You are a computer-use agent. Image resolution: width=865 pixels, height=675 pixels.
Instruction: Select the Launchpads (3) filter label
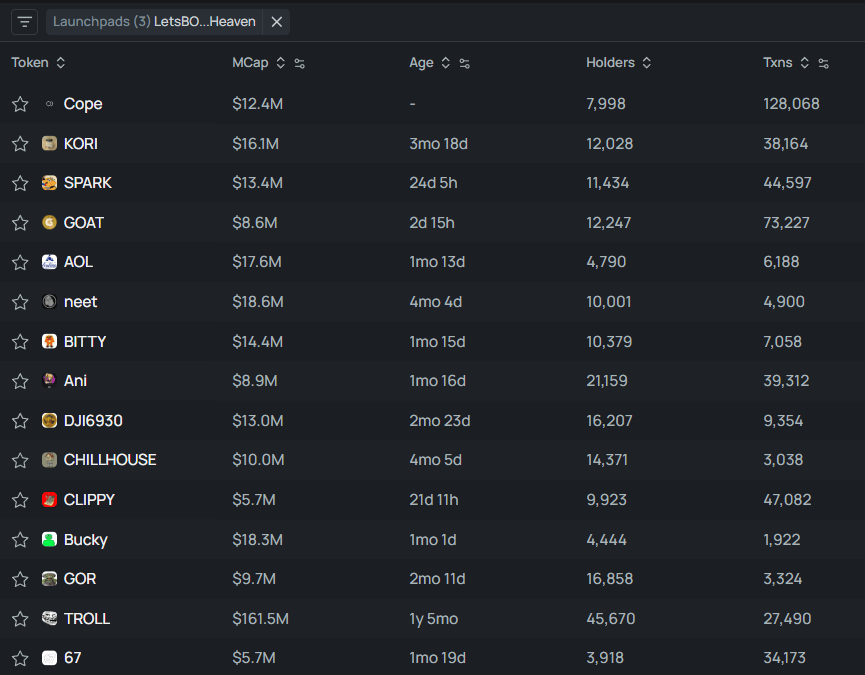[100, 21]
